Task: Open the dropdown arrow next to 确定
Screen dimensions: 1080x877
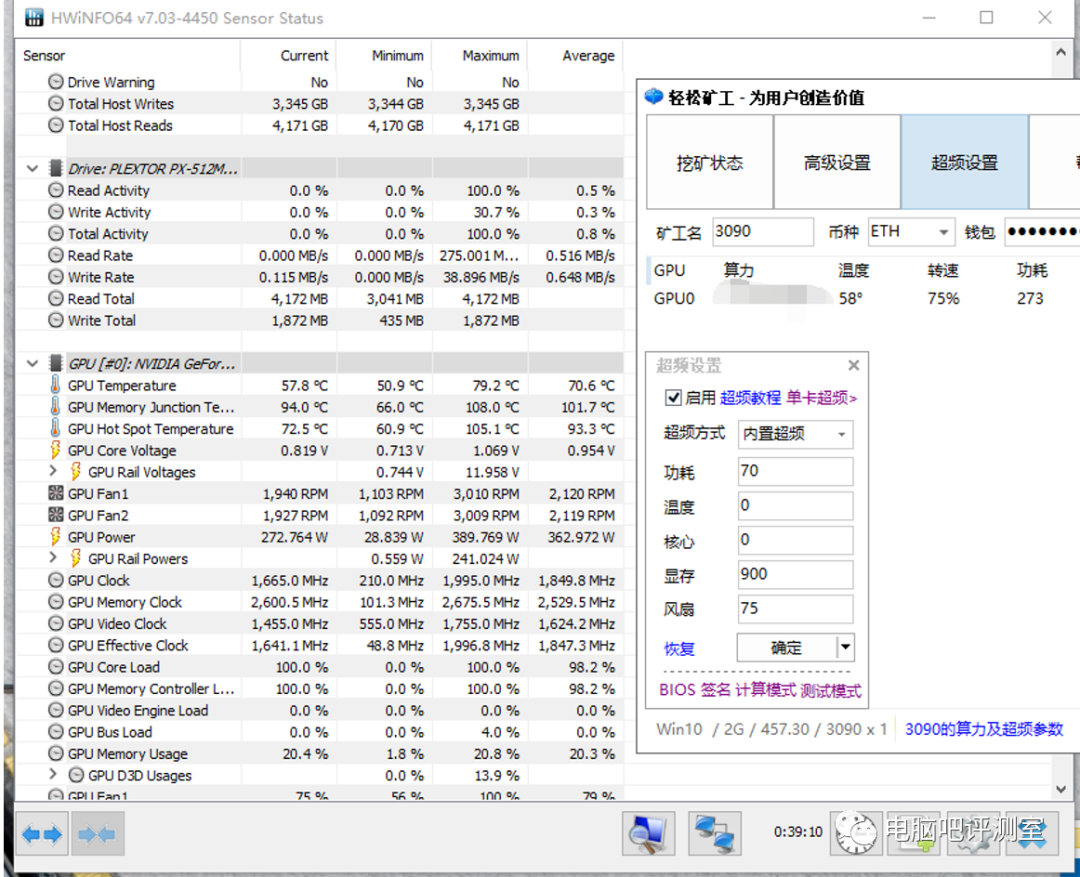Action: (x=845, y=647)
